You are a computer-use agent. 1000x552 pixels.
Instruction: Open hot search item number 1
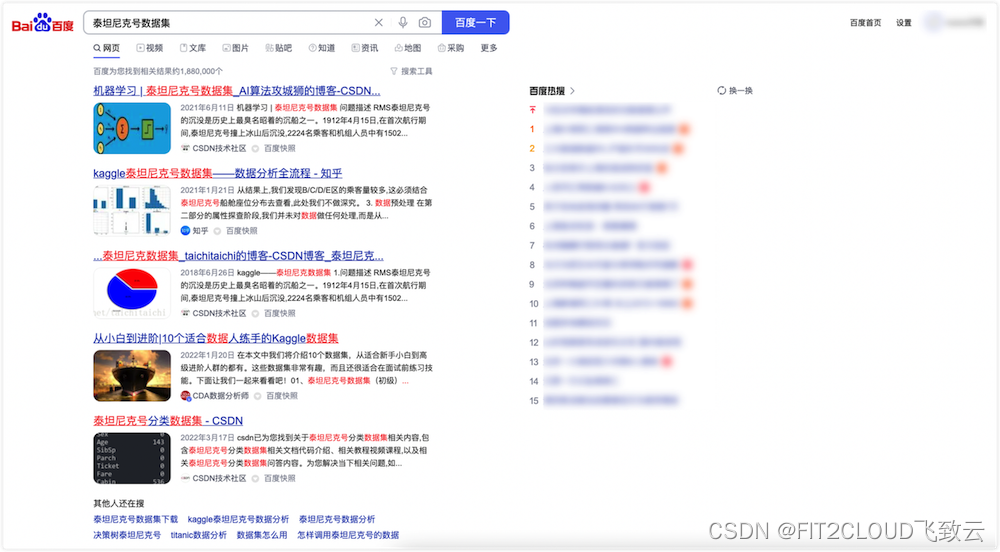610,129
